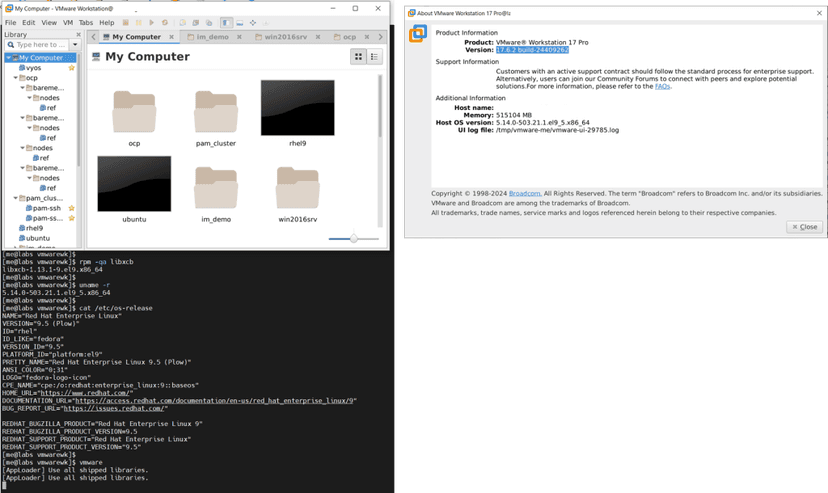The image size is (828, 493).
Task: Toggle the library sidebar view button
Action: pyautogui.click(x=227, y=22)
